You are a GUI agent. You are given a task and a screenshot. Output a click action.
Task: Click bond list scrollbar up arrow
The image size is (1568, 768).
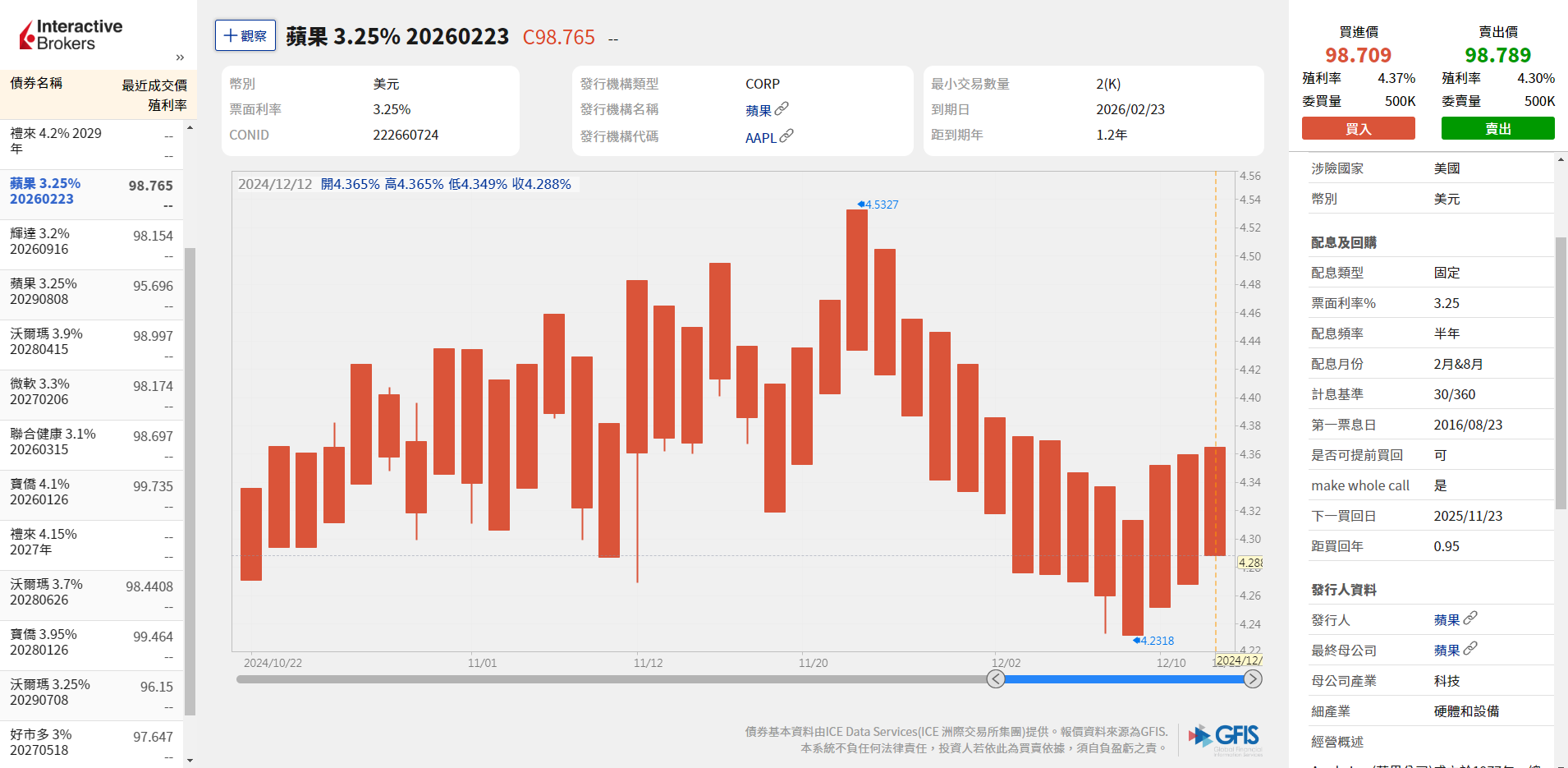[x=190, y=127]
